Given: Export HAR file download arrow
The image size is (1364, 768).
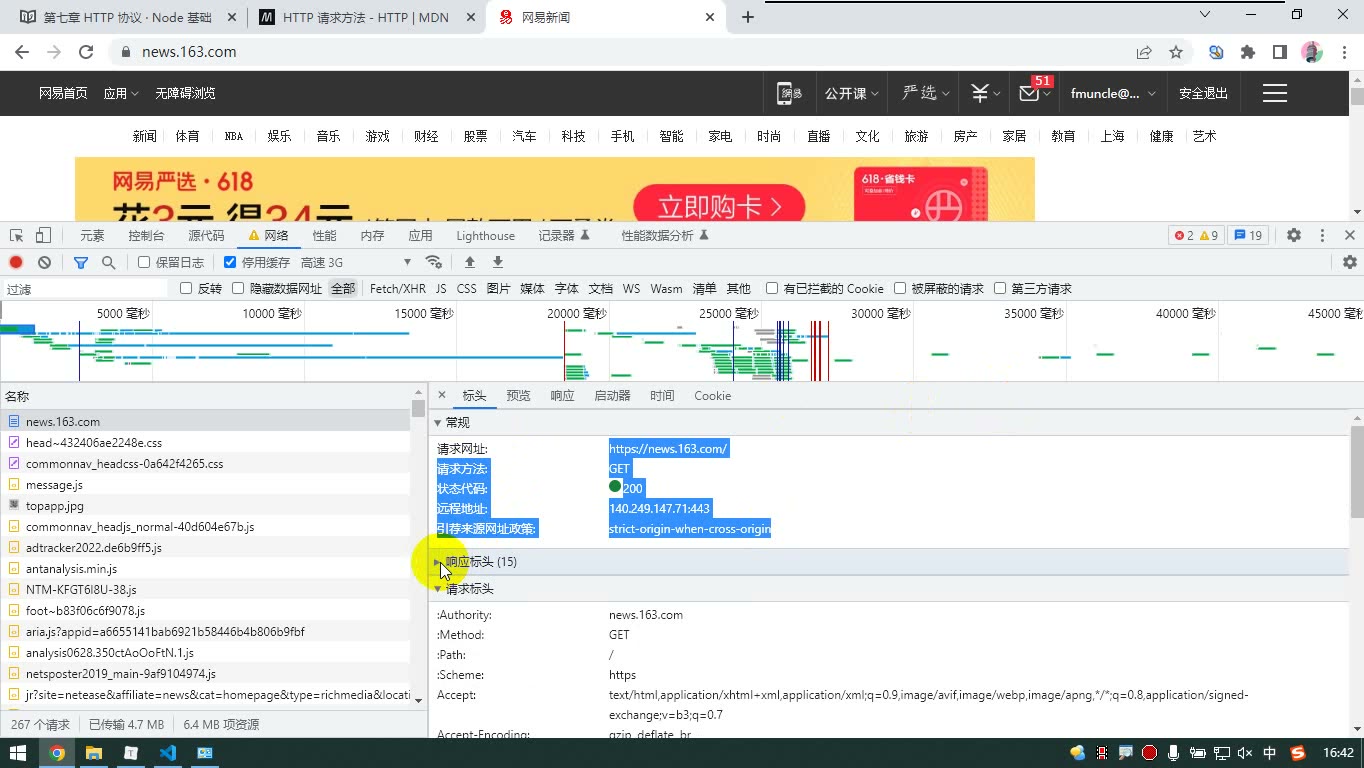Looking at the screenshot, I should pos(497,262).
